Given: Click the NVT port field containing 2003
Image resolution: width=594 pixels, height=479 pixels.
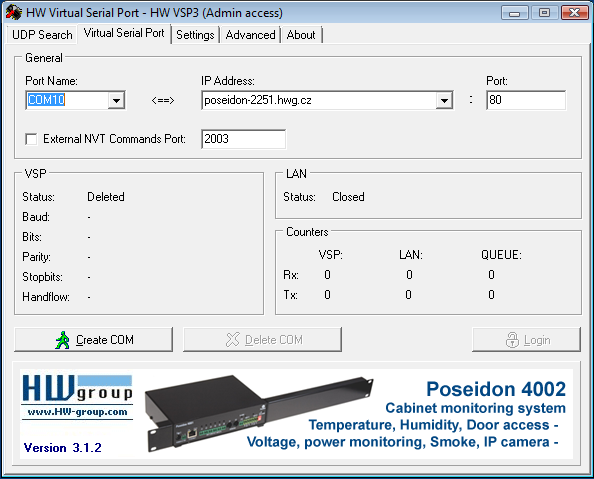Looking at the screenshot, I should pyautogui.click(x=244, y=139).
